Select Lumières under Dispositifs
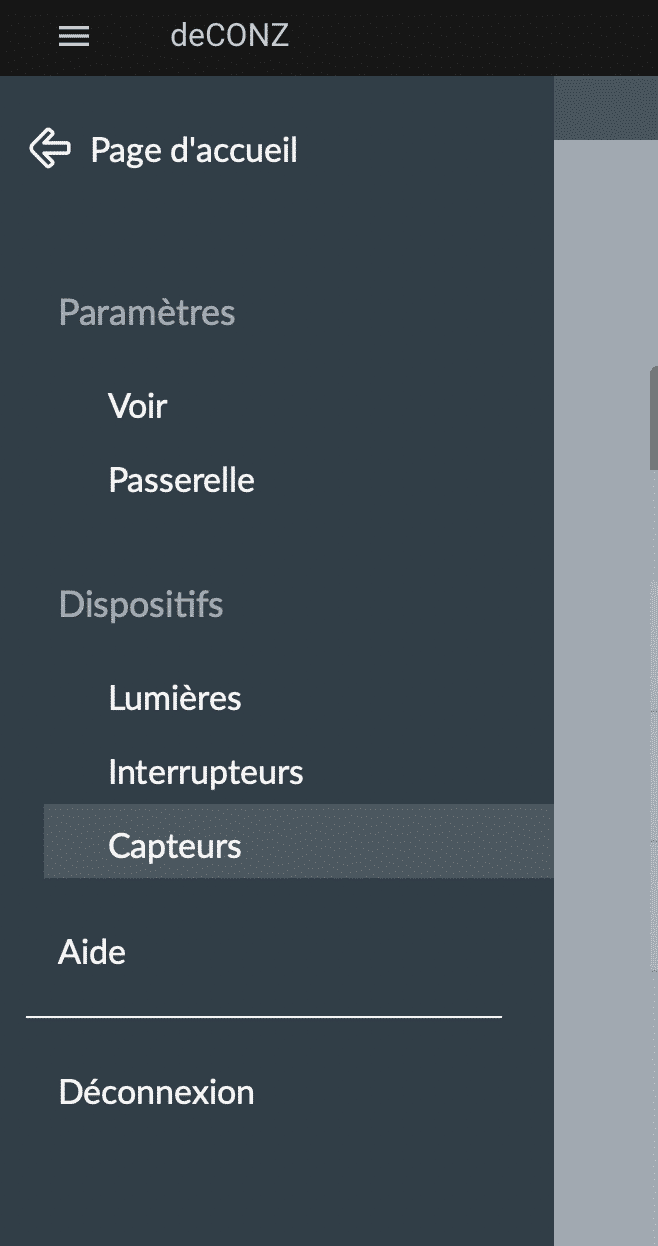Image resolution: width=658 pixels, height=1246 pixels. point(175,698)
